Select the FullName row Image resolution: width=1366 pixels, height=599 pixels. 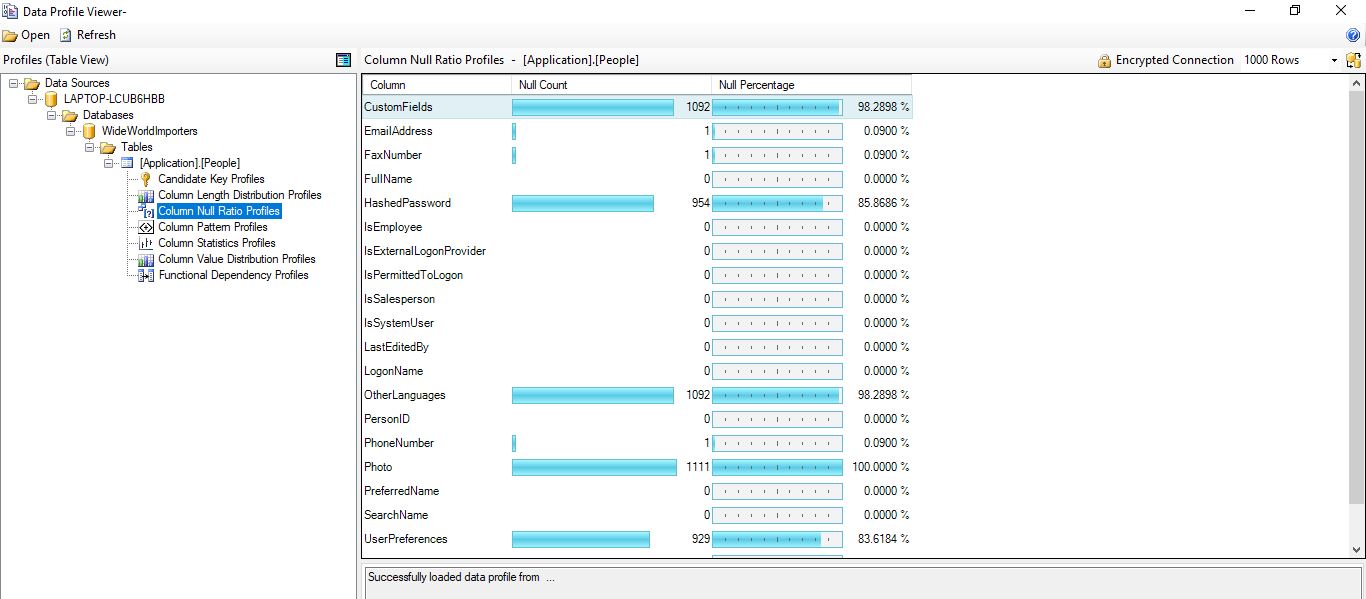pyautogui.click(x=637, y=179)
